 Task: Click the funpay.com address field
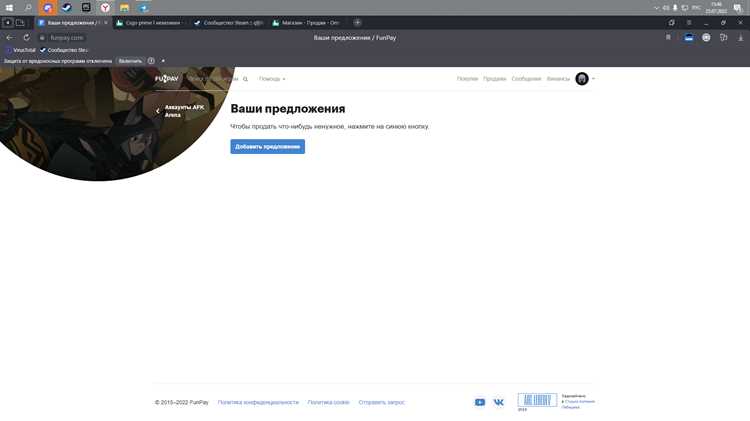66,37
